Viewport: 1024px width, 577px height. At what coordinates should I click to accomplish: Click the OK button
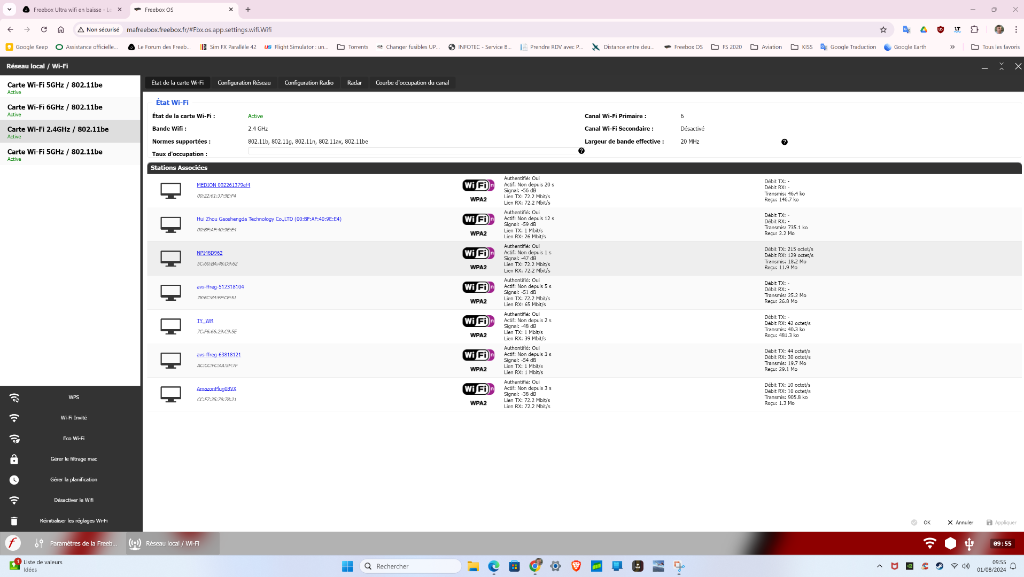click(x=923, y=522)
